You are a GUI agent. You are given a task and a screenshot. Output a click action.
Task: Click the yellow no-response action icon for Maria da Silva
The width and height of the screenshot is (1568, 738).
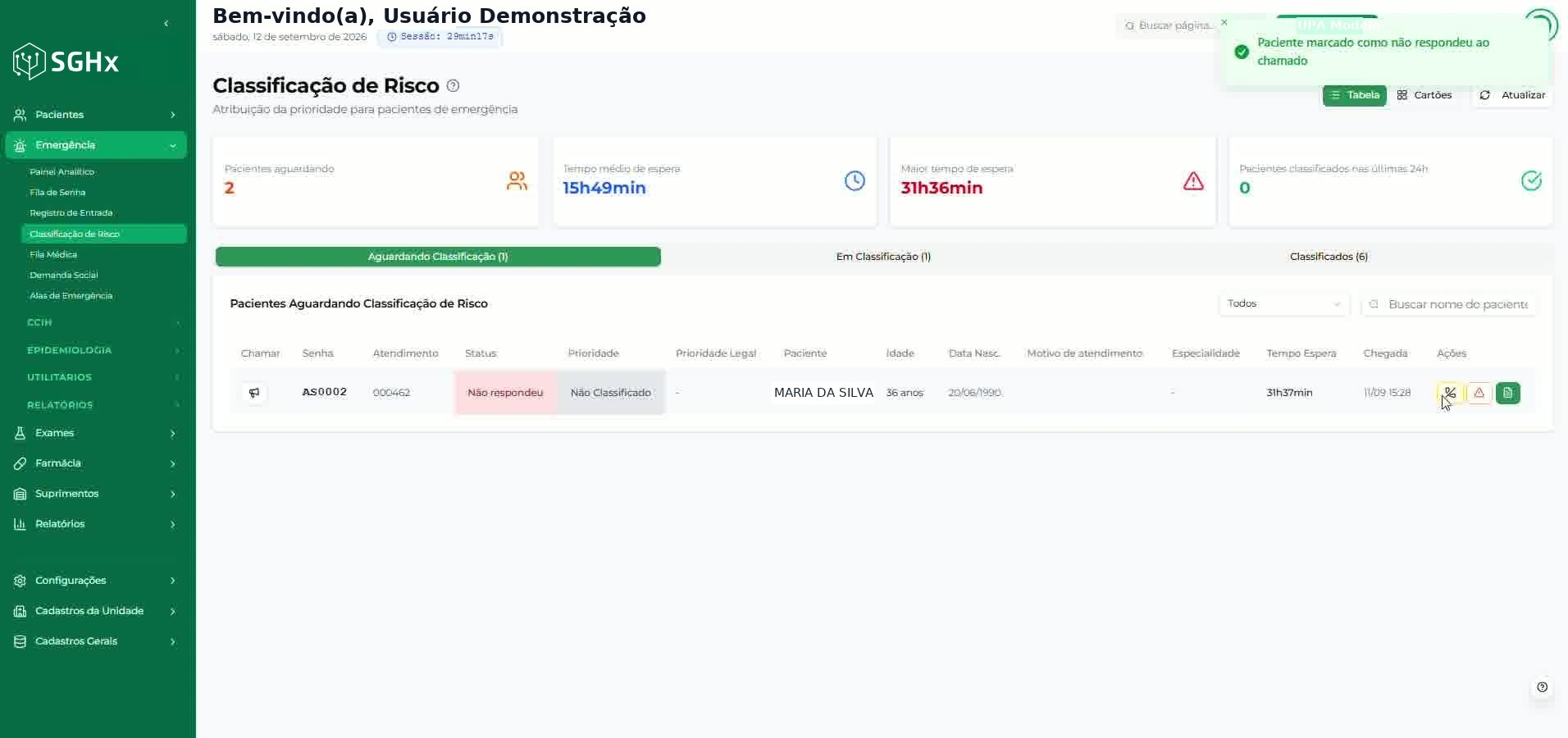(x=1450, y=393)
